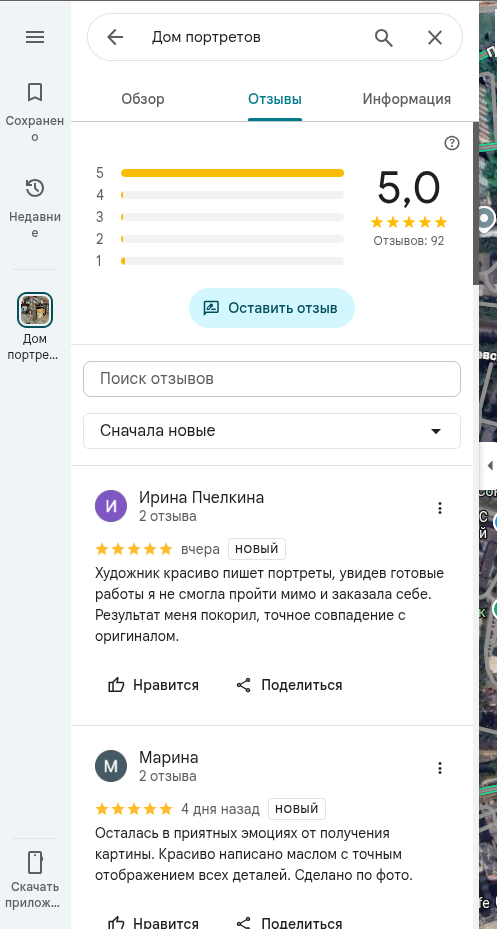
Task: Click the Скачать приложение phone icon
Action: point(35,862)
